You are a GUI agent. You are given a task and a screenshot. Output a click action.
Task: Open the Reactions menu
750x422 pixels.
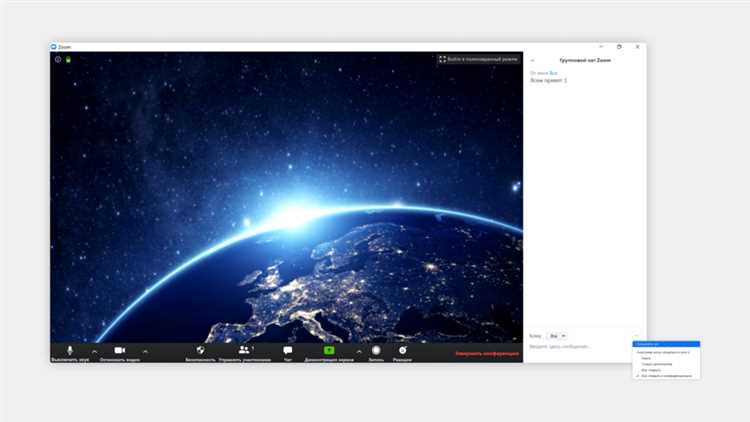tap(402, 353)
